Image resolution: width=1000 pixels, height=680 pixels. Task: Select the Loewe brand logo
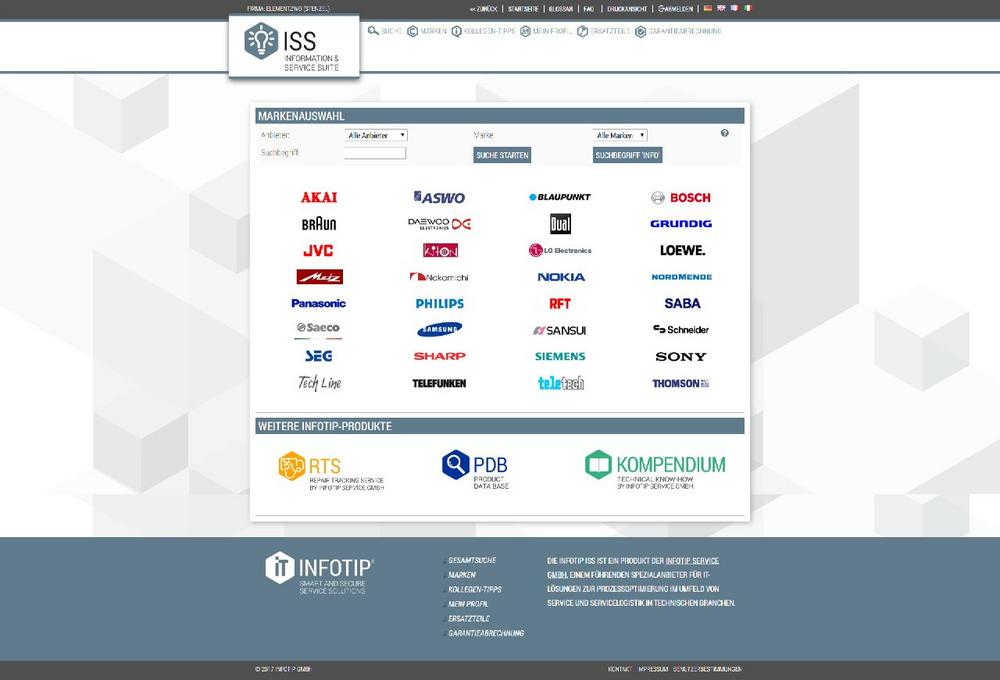682,251
